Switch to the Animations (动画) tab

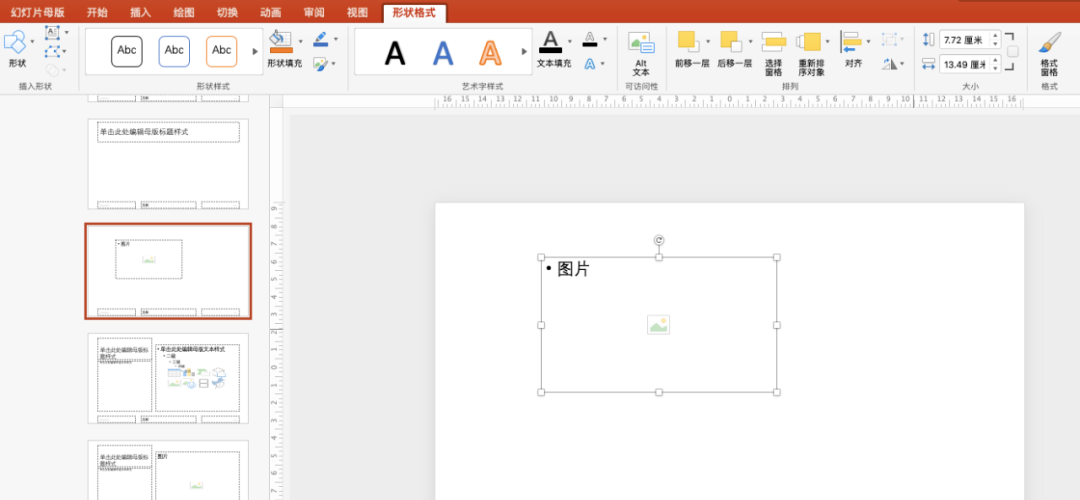[x=270, y=12]
